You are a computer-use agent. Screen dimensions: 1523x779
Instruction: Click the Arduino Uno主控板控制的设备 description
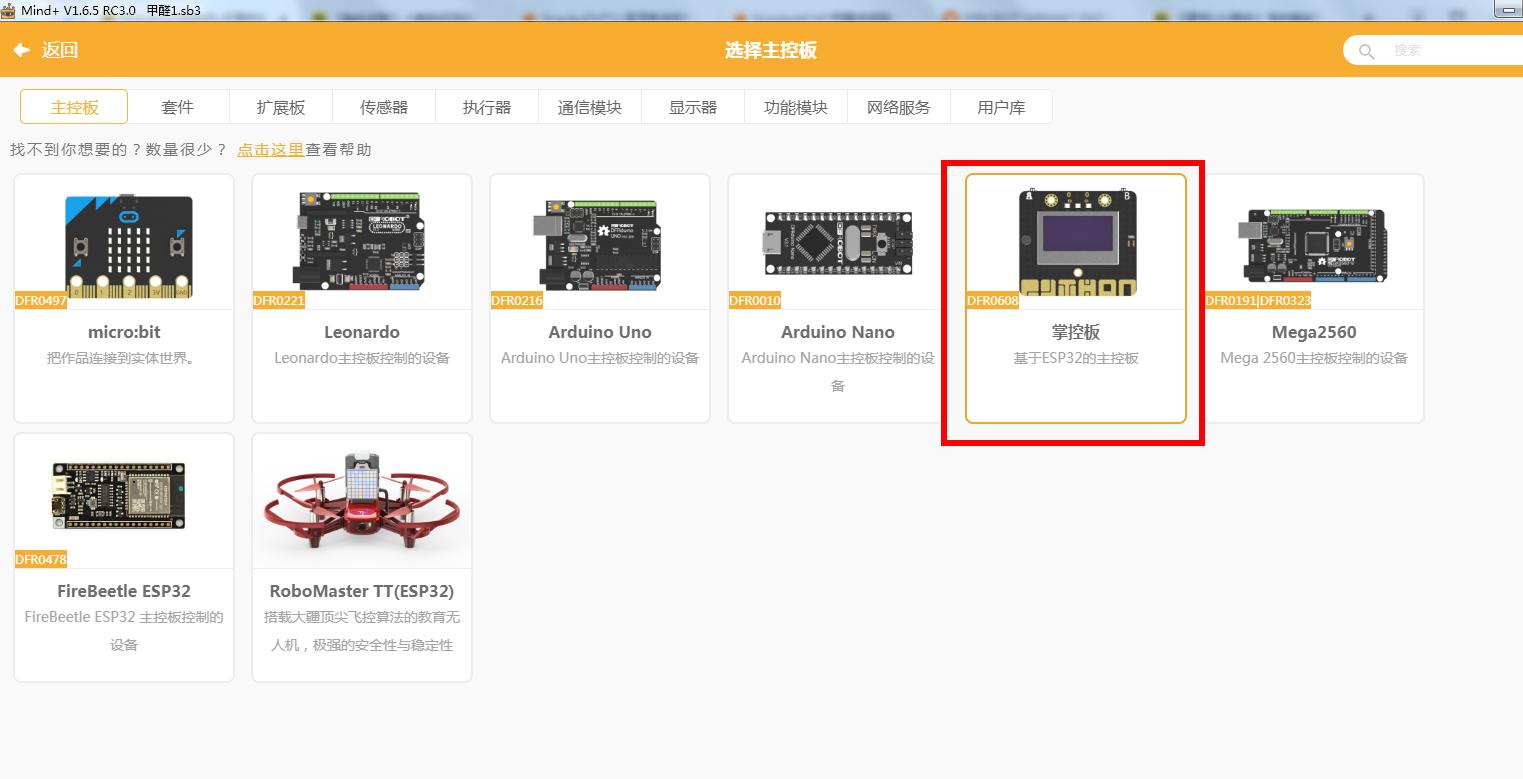600,358
